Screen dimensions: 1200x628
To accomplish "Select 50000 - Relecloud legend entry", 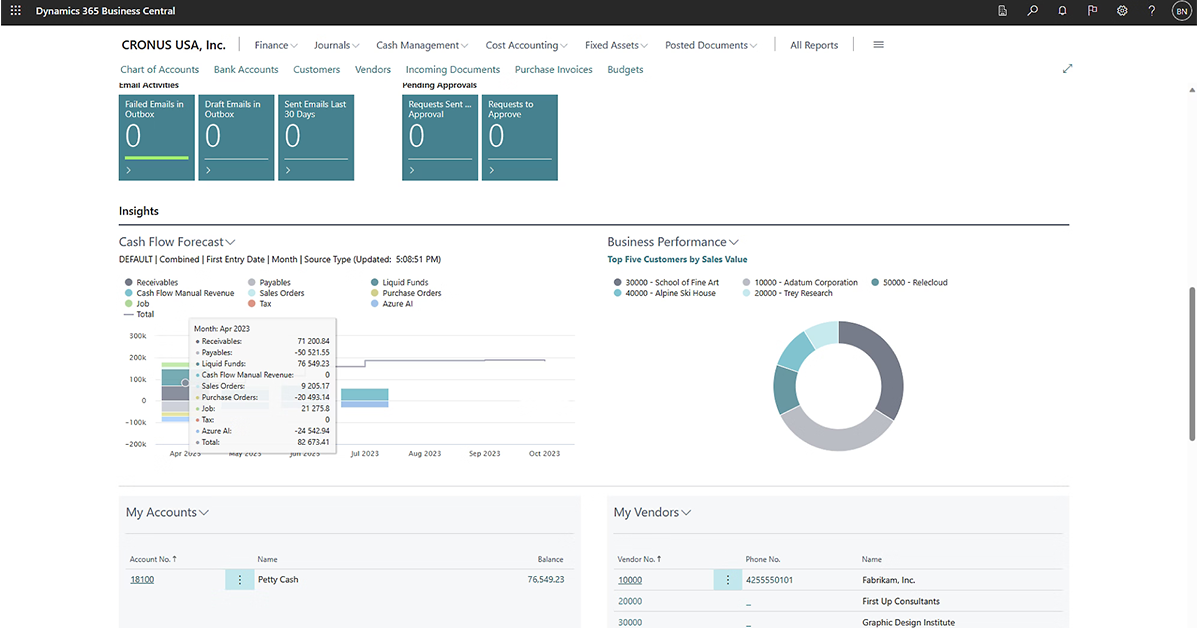I will (x=909, y=283).
